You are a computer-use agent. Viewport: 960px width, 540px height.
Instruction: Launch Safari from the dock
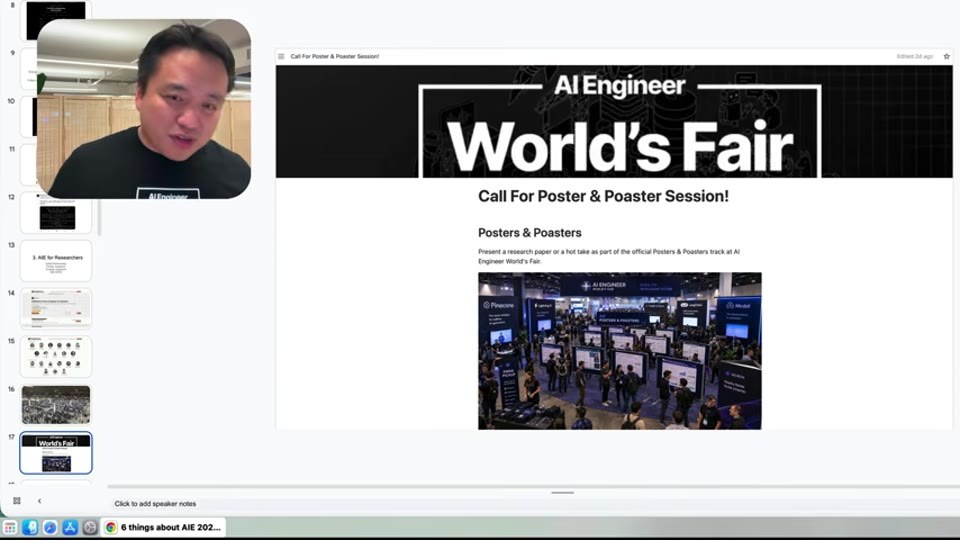coord(50,527)
